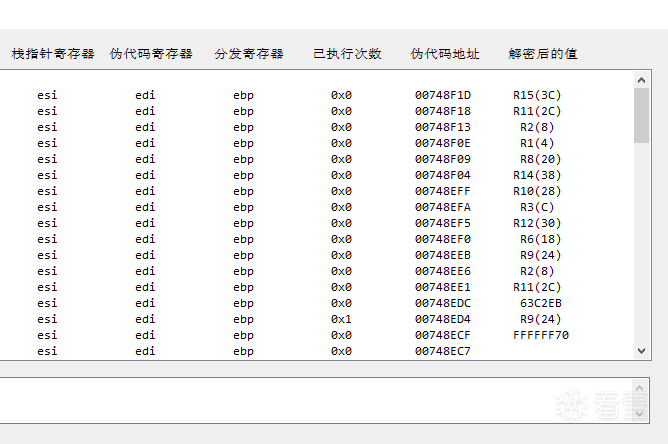Click edi in row 00748F1D
Screen dimensions: 668x444
pos(145,95)
